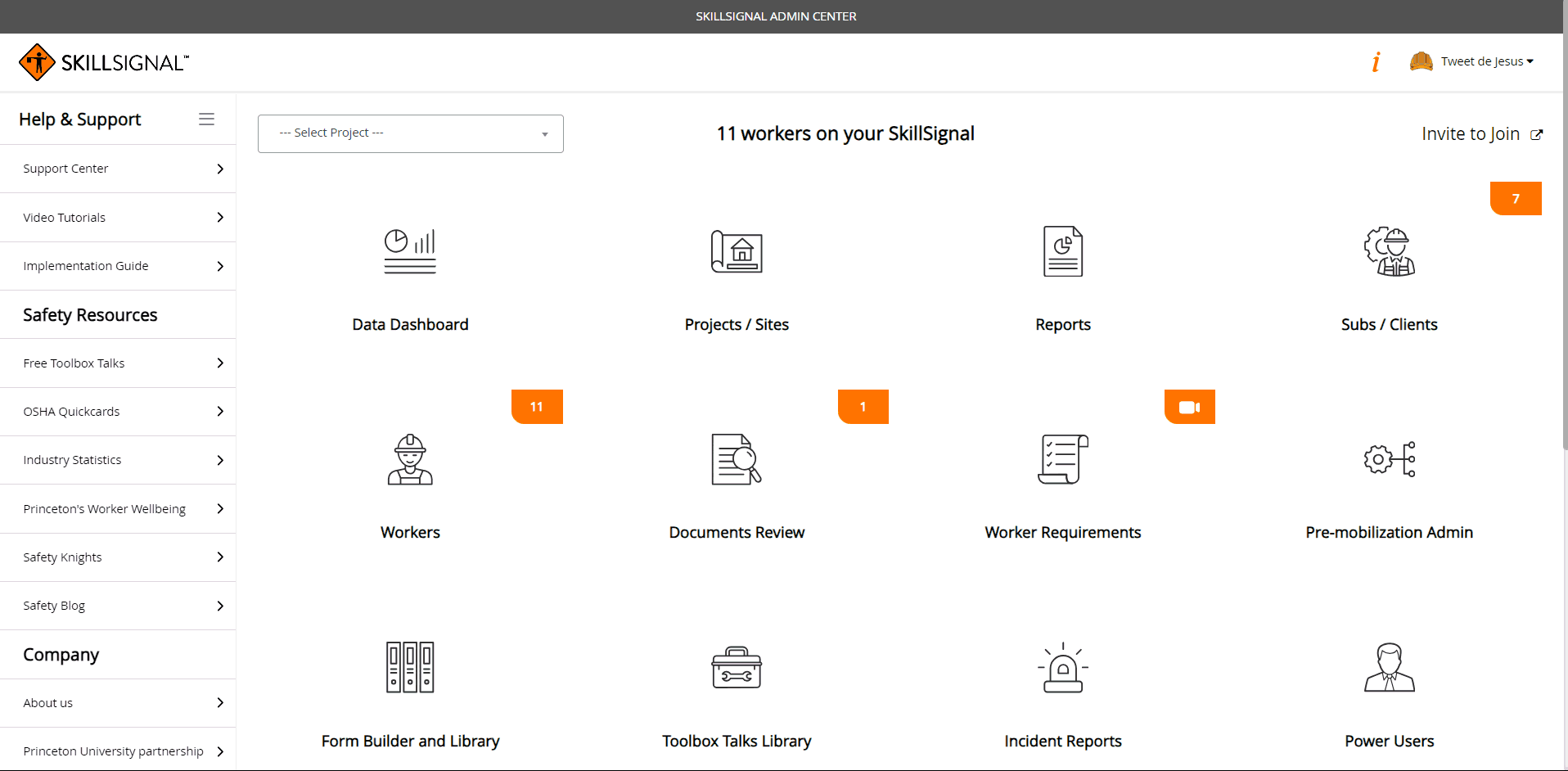The image size is (1568, 771).
Task: Click the Safety Resources section heading
Action: 90,315
